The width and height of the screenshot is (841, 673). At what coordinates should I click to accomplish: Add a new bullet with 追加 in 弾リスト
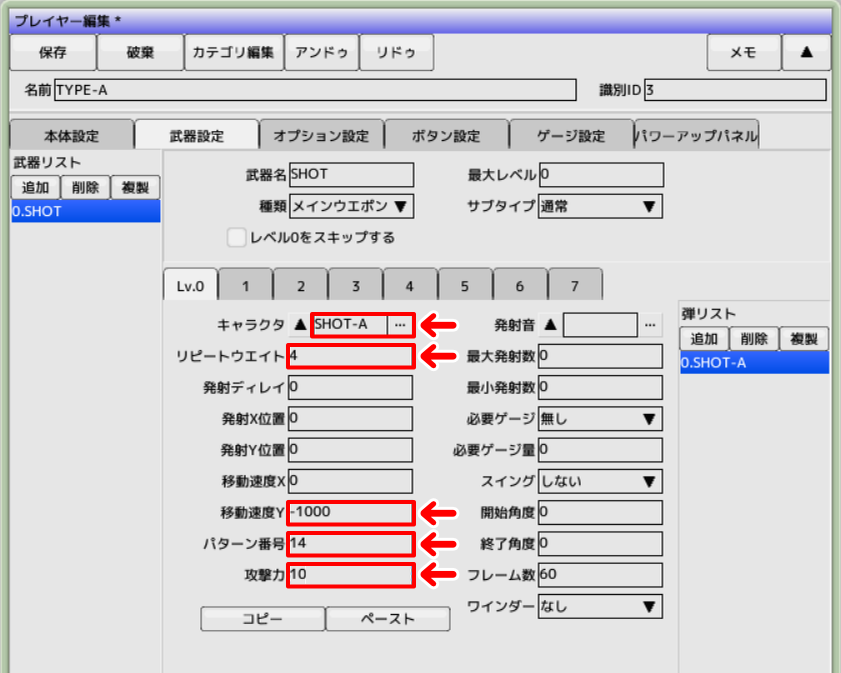point(705,338)
